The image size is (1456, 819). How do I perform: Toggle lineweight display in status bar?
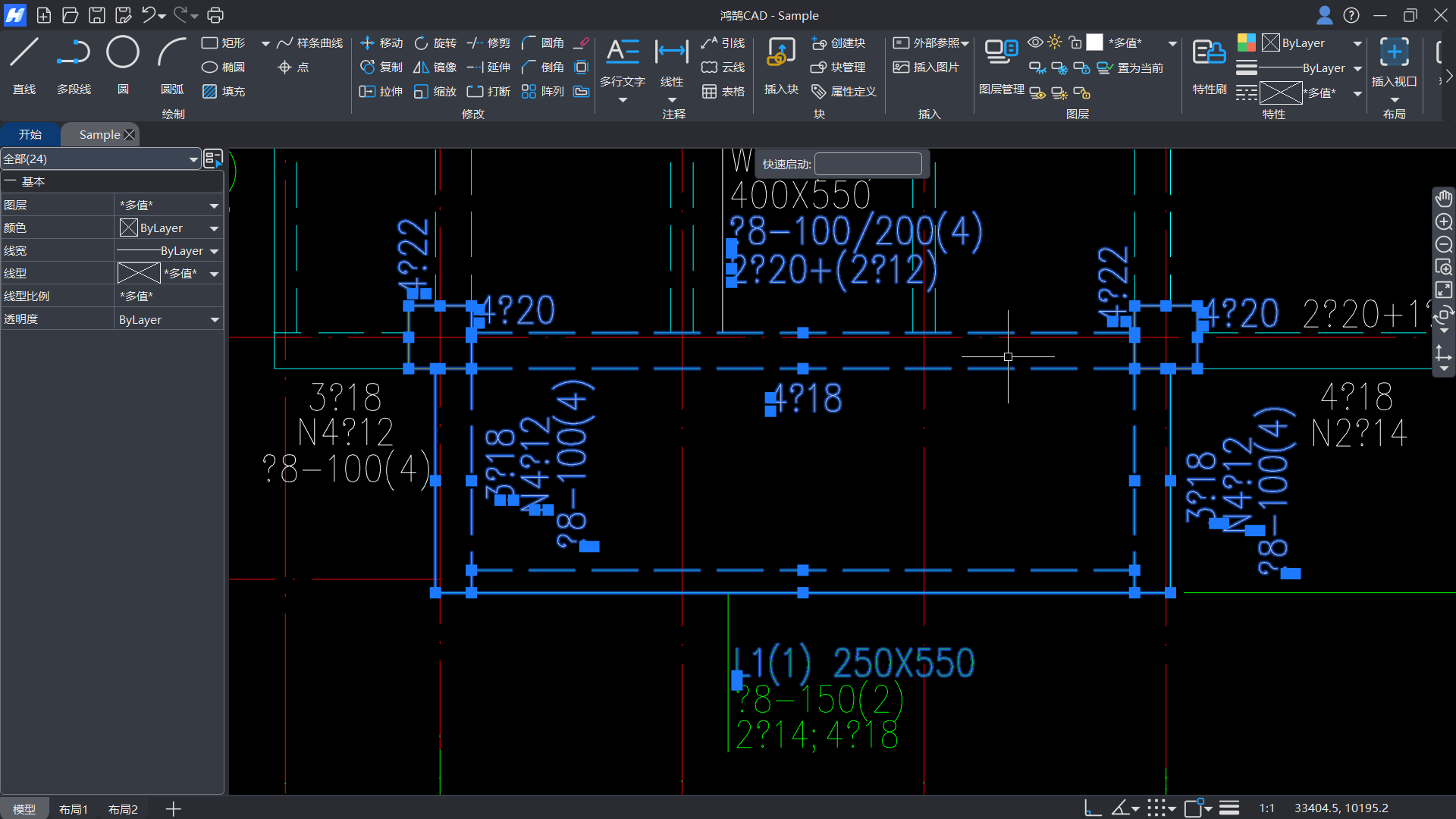coord(1229,808)
